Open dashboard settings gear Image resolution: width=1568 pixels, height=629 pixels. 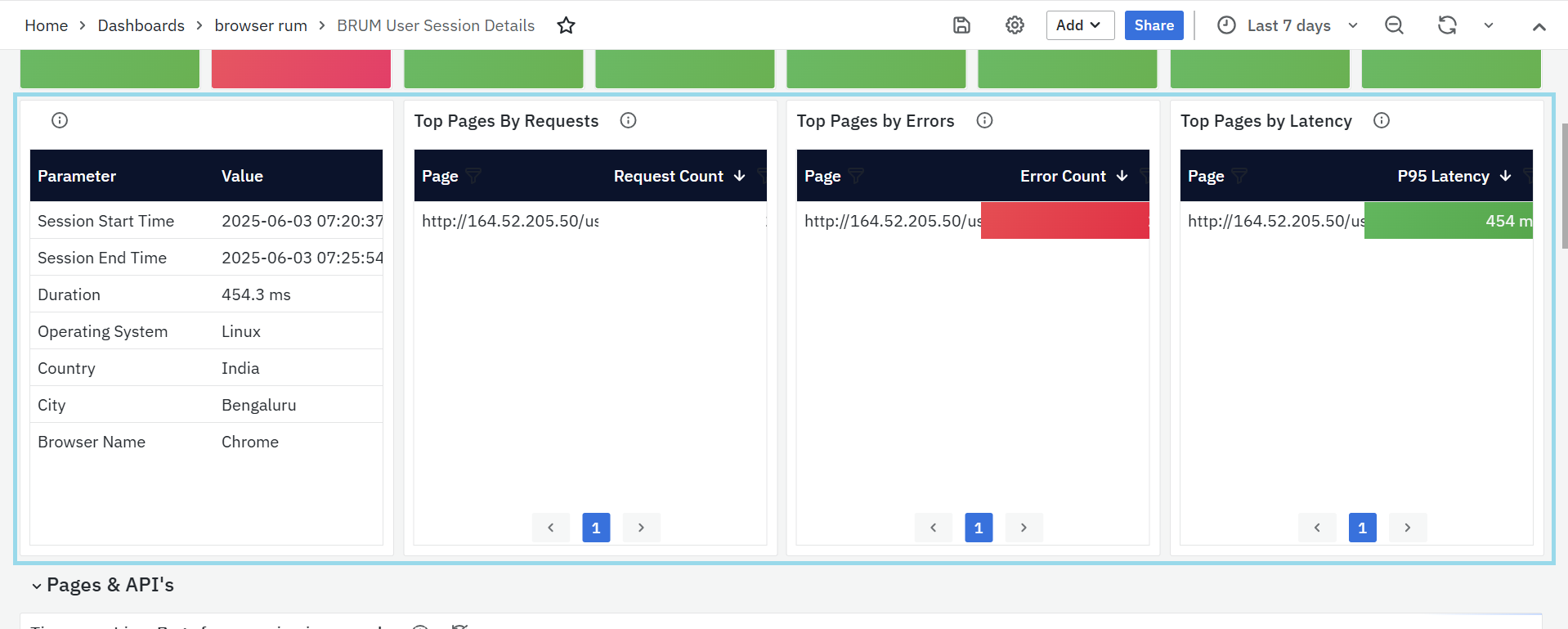click(1015, 25)
